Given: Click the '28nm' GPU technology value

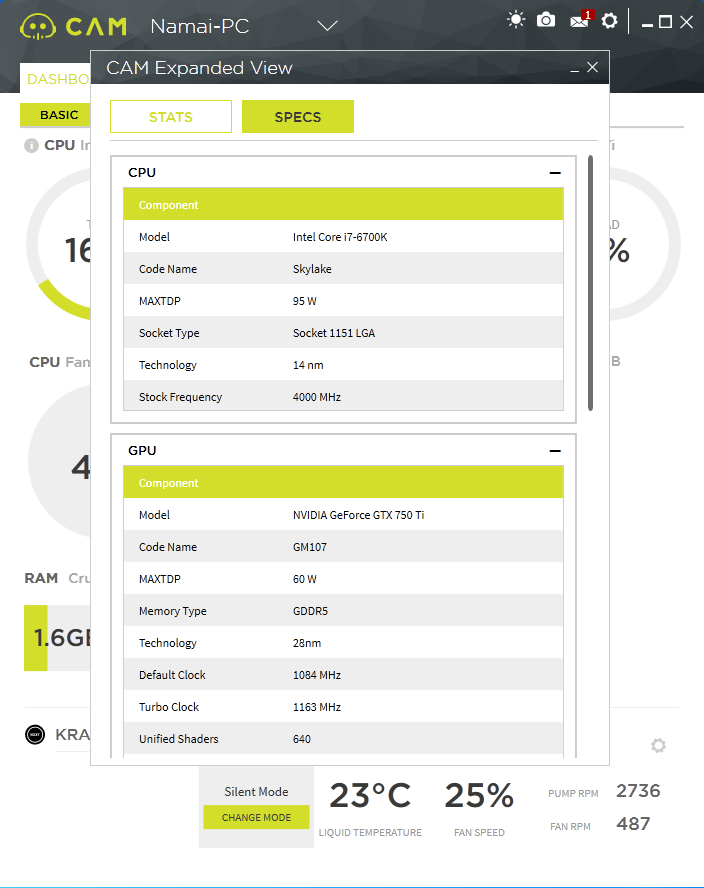Looking at the screenshot, I should click(307, 643).
